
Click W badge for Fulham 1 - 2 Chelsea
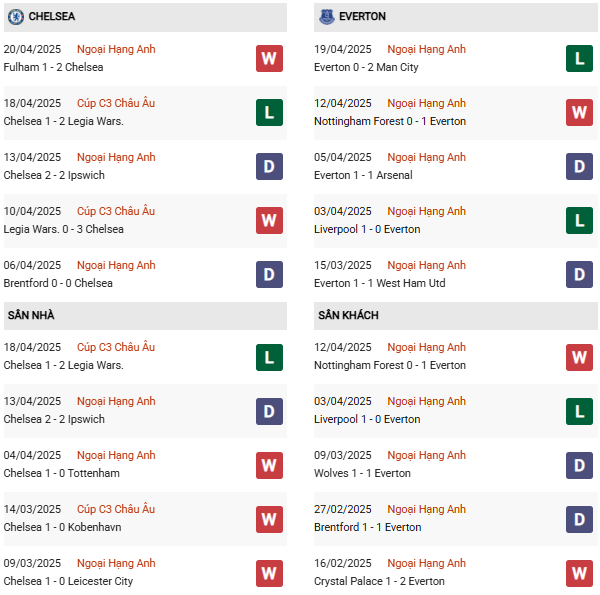pos(269,59)
